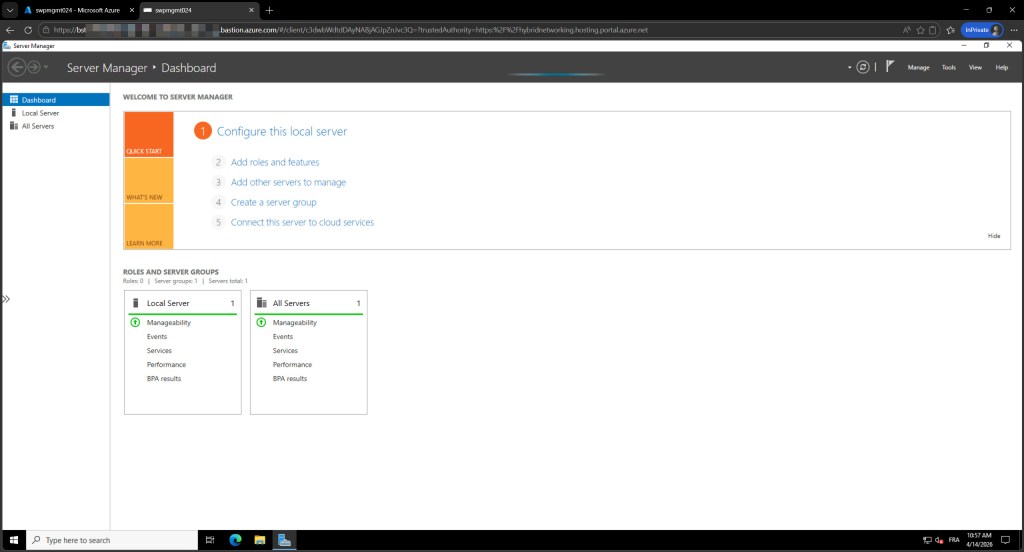Open the action center notification icon

pyautogui.click(x=1007, y=540)
